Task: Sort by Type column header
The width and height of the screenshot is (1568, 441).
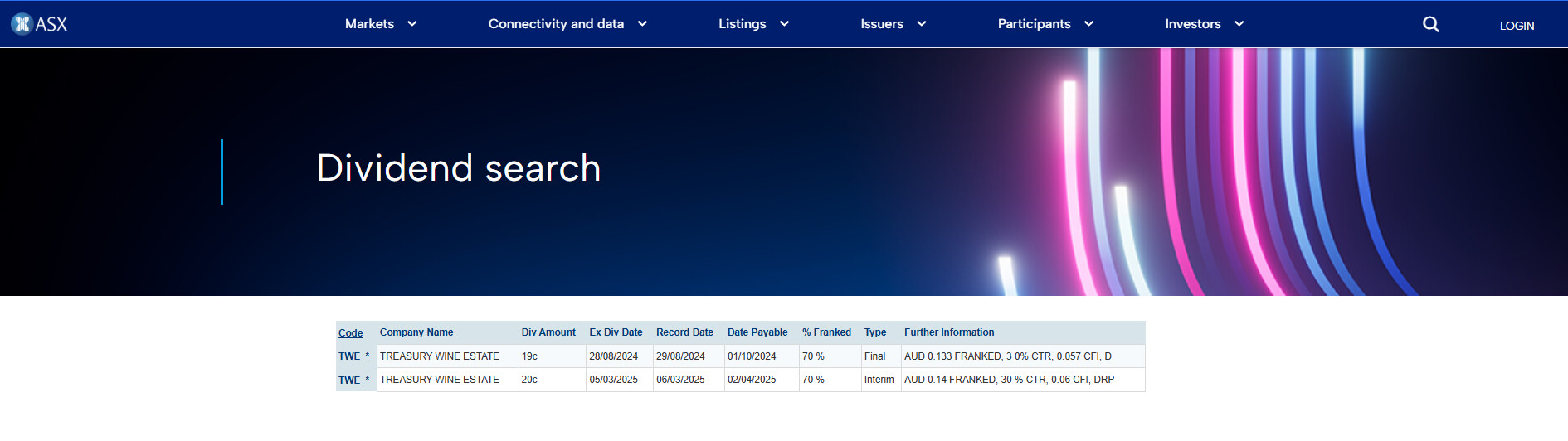Action: point(875,332)
